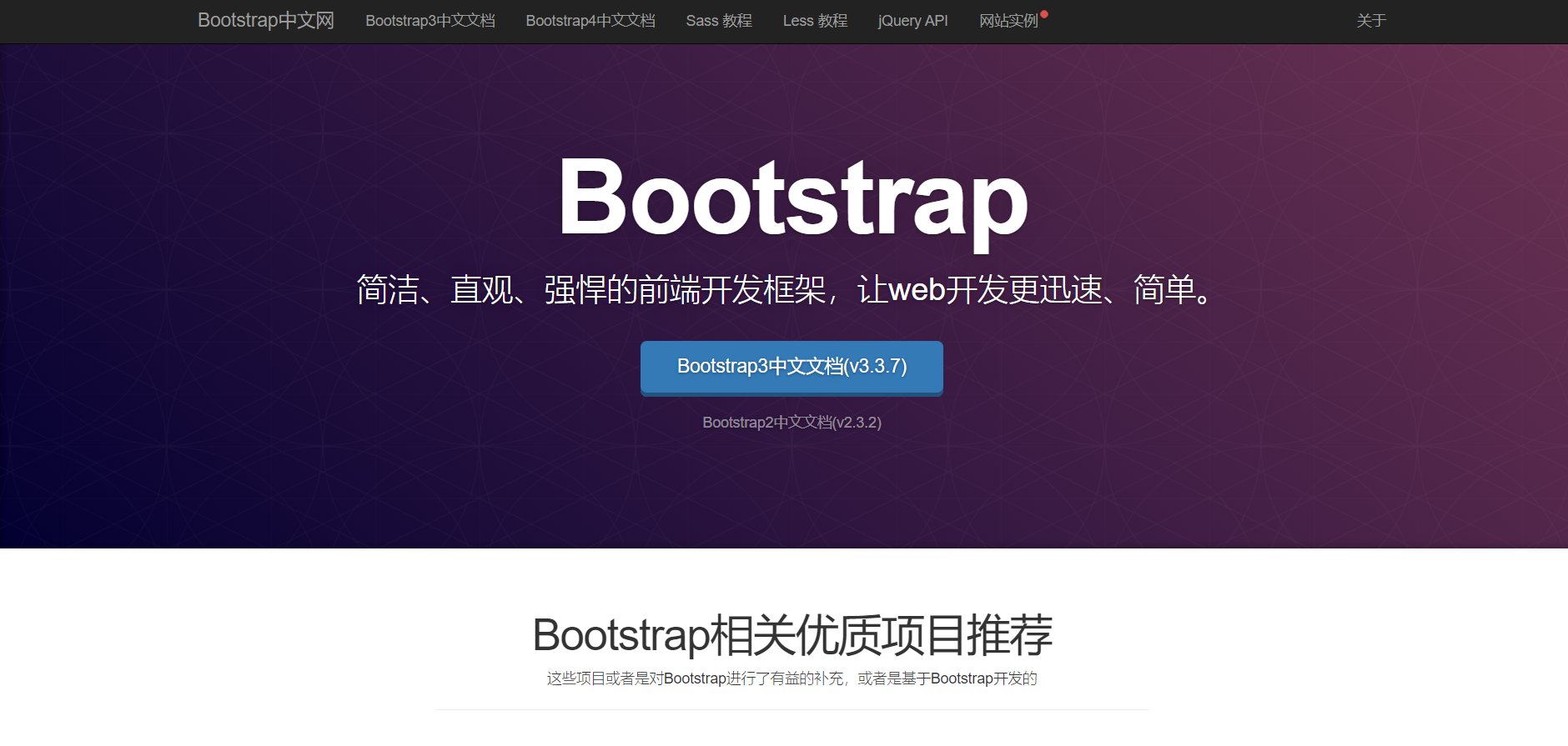Open the 关于 page link
Screen dimensions: 1568x746
1371,21
